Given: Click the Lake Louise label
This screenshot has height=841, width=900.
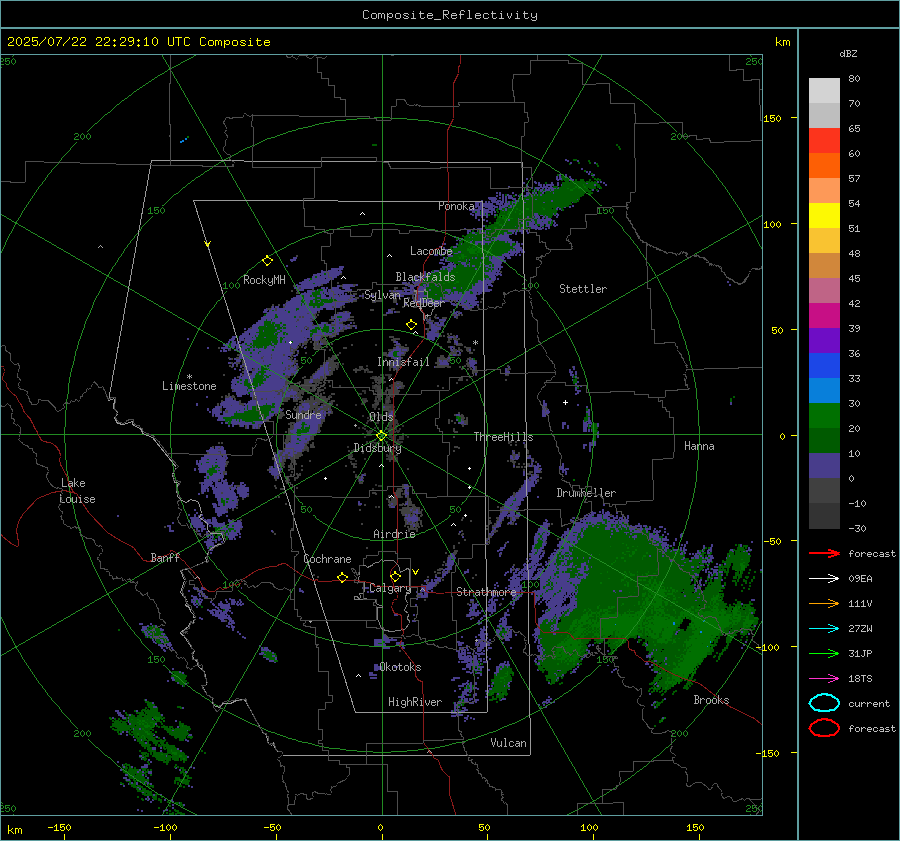Looking at the screenshot, I should (x=77, y=491).
